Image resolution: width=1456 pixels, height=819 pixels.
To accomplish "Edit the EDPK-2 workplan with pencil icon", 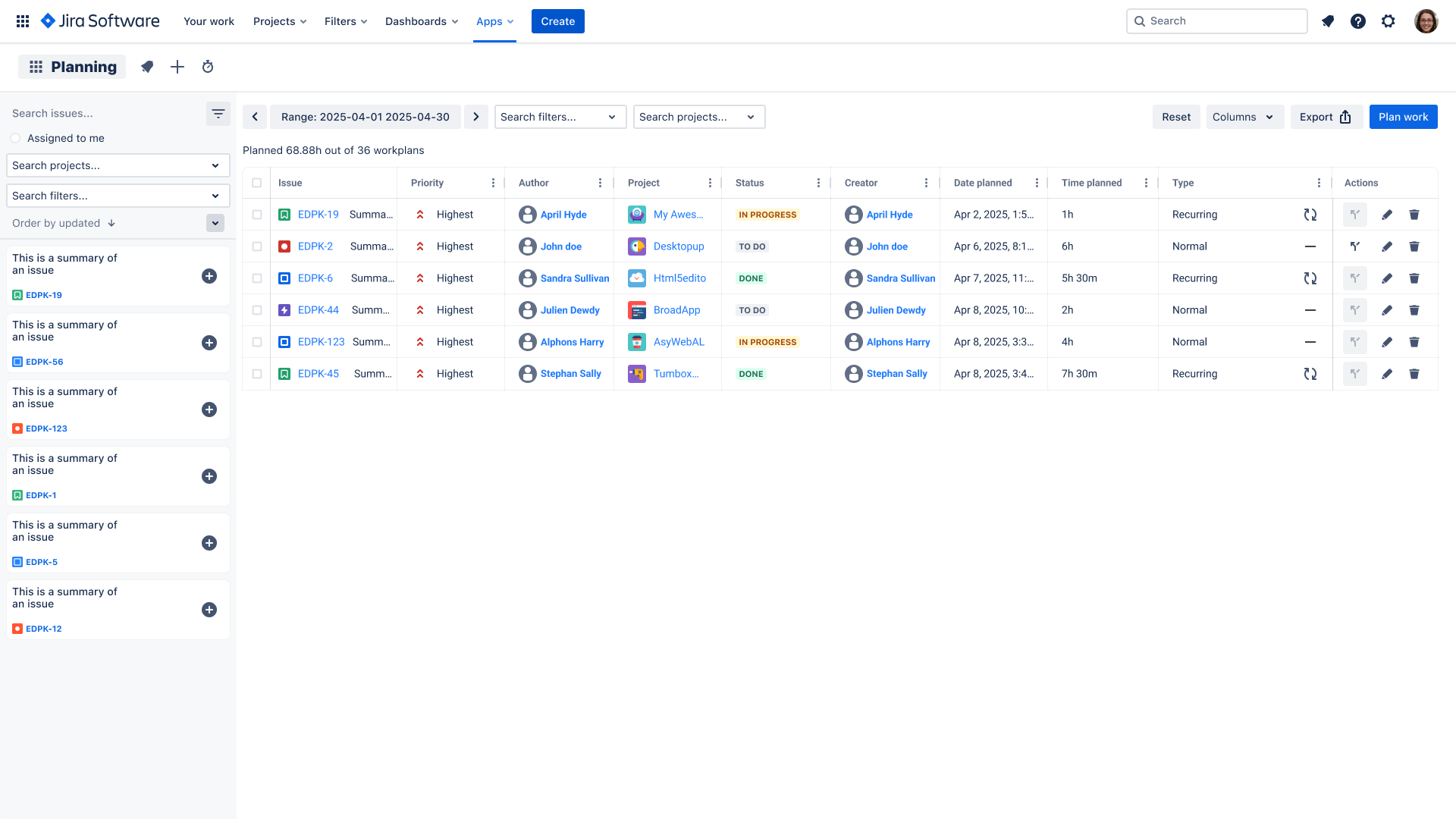I will [1387, 246].
